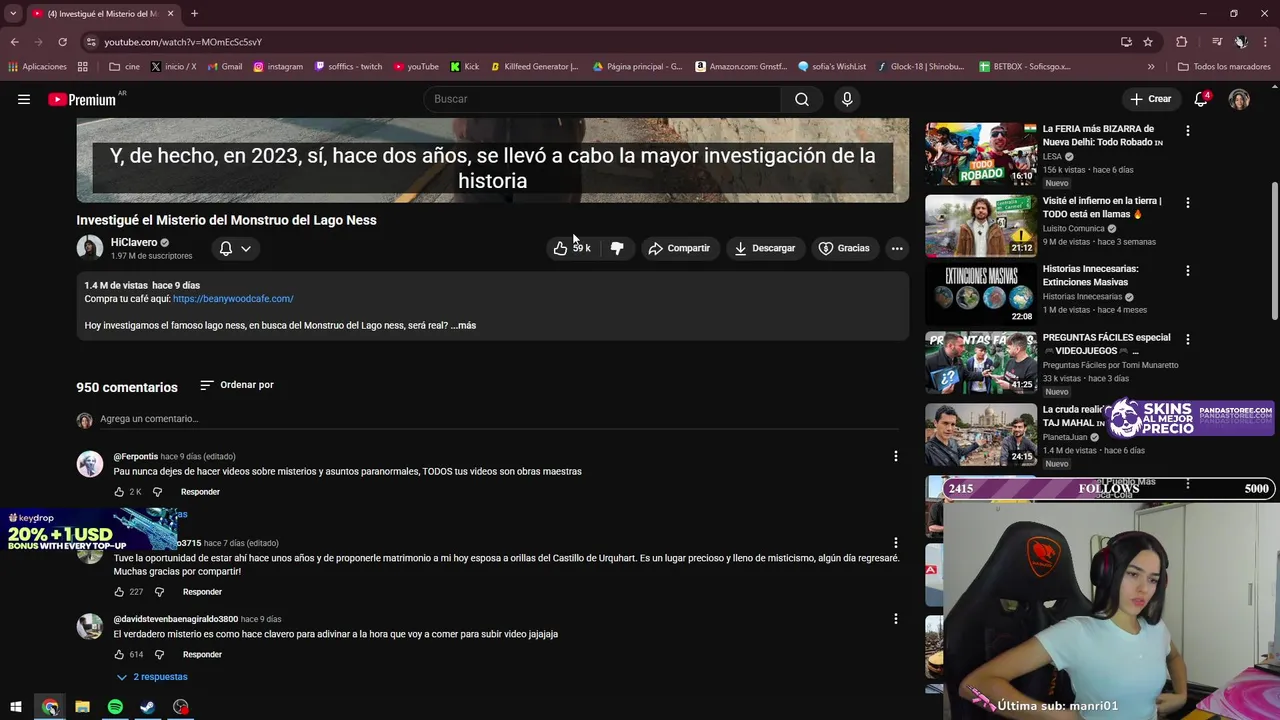
Task: Share the video via Compartir
Action: click(679, 248)
